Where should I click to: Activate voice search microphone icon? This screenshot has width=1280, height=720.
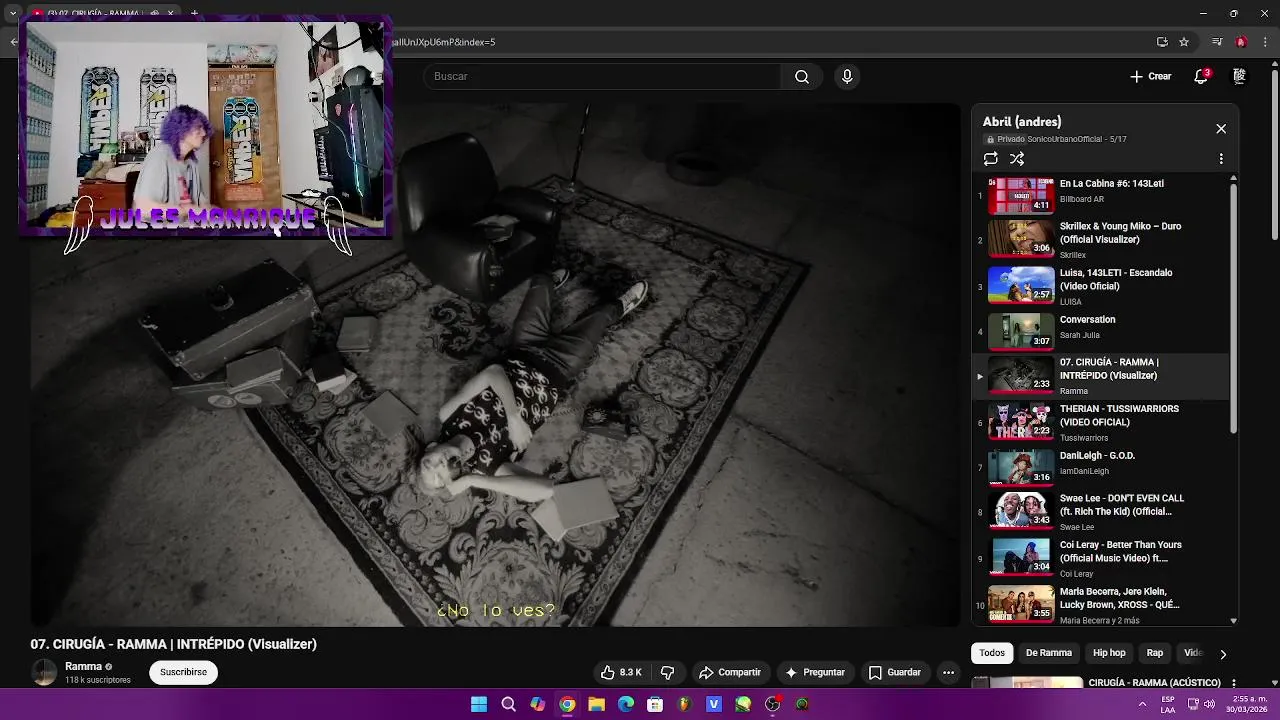point(847,77)
